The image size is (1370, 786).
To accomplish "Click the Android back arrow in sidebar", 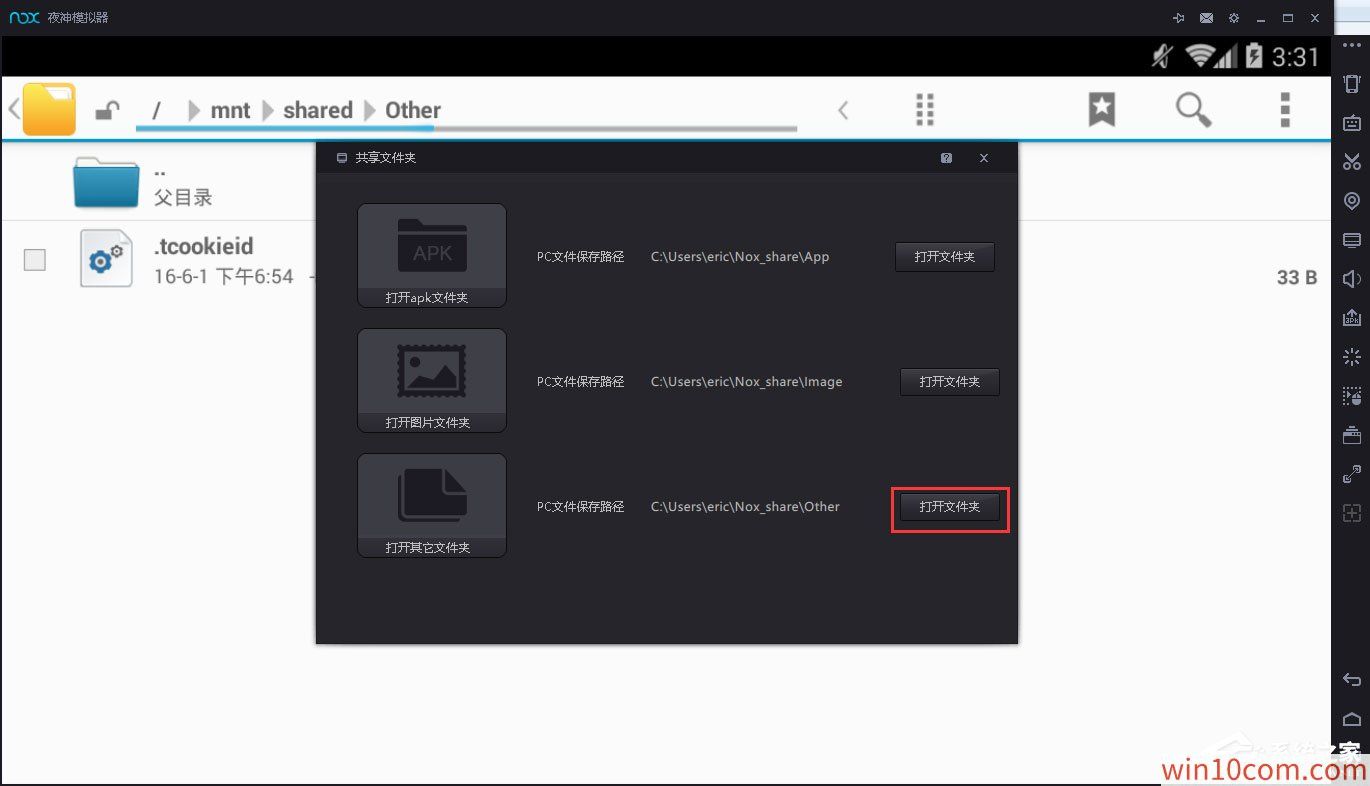I will 1352,680.
